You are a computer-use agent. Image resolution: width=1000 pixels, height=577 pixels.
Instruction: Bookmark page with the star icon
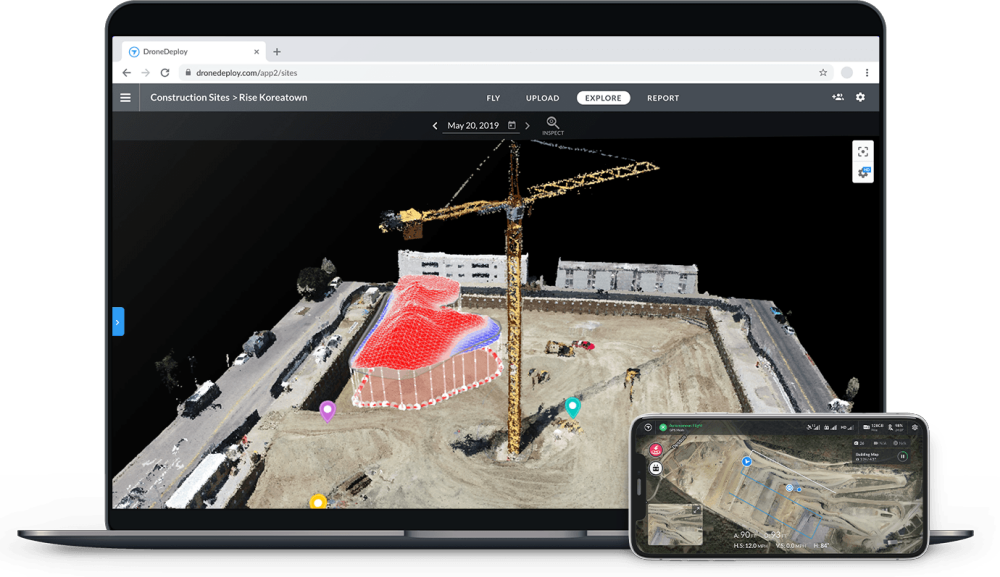pos(823,73)
